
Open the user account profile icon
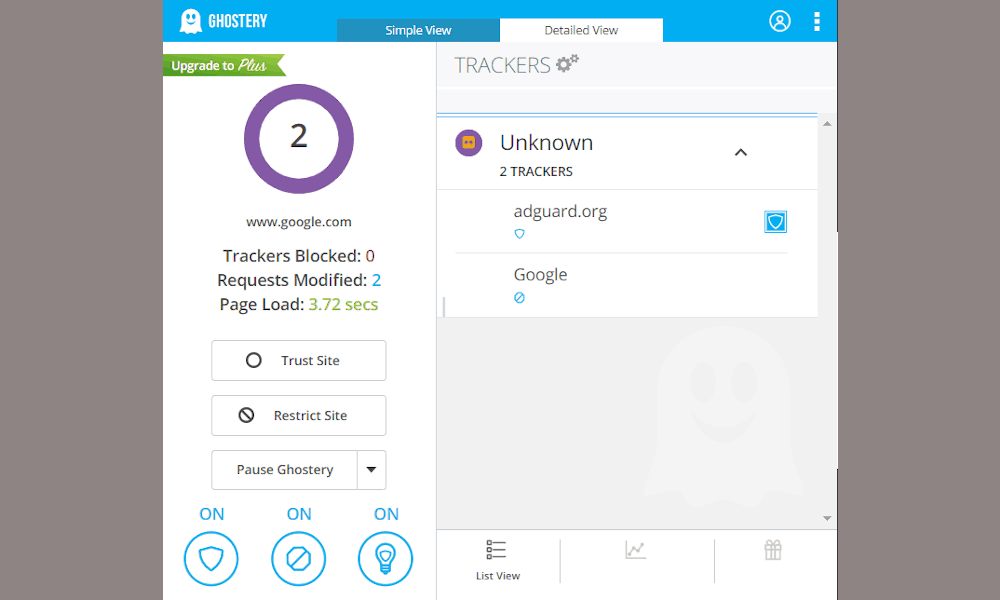780,21
